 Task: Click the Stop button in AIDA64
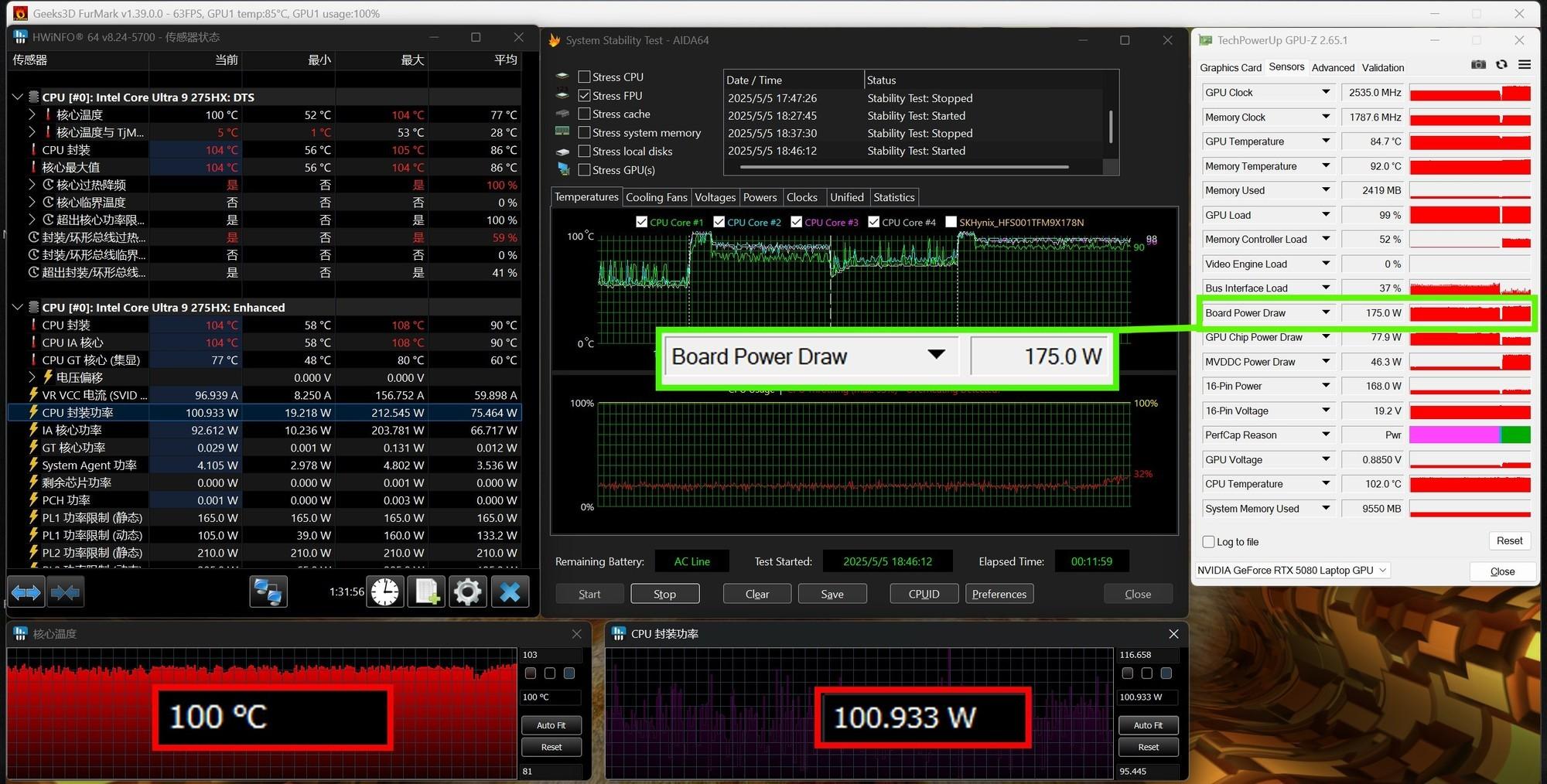pos(665,594)
